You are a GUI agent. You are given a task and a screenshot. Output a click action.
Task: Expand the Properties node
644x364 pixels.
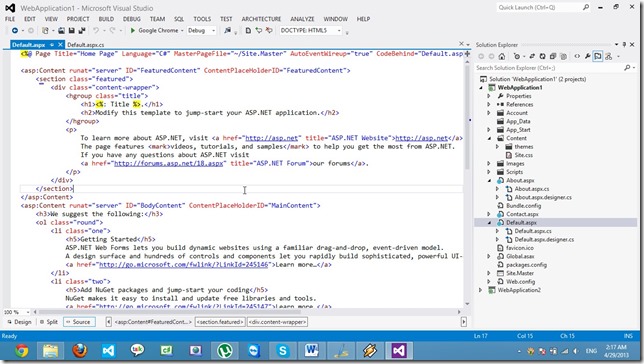[x=489, y=96]
